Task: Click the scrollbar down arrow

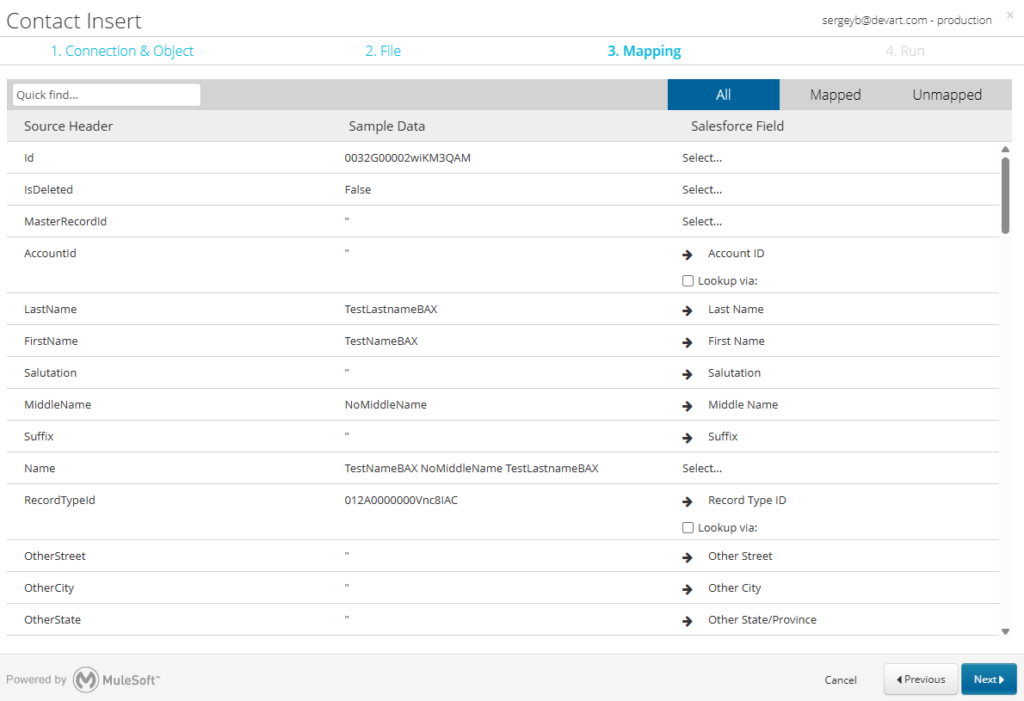Action: [1005, 631]
